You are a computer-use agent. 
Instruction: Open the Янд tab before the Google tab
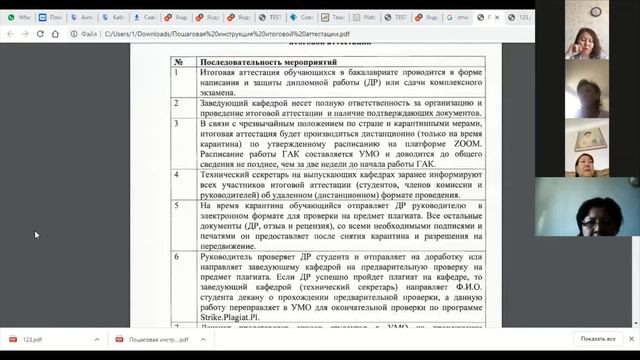pyautogui.click(x=427, y=18)
